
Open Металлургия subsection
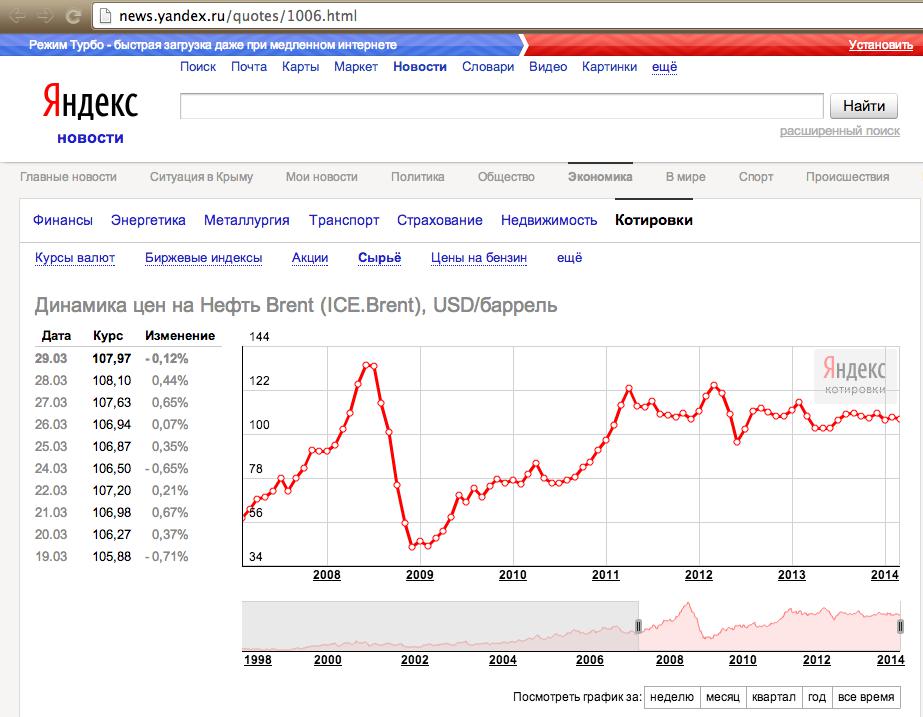click(247, 220)
